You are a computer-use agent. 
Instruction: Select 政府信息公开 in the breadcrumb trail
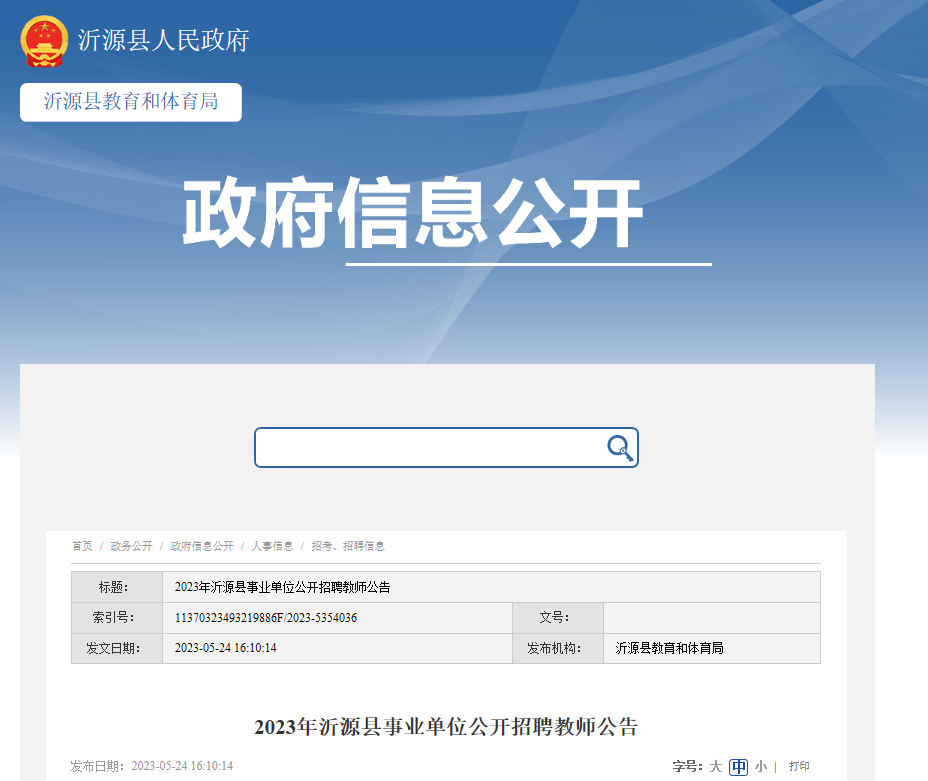tap(202, 546)
